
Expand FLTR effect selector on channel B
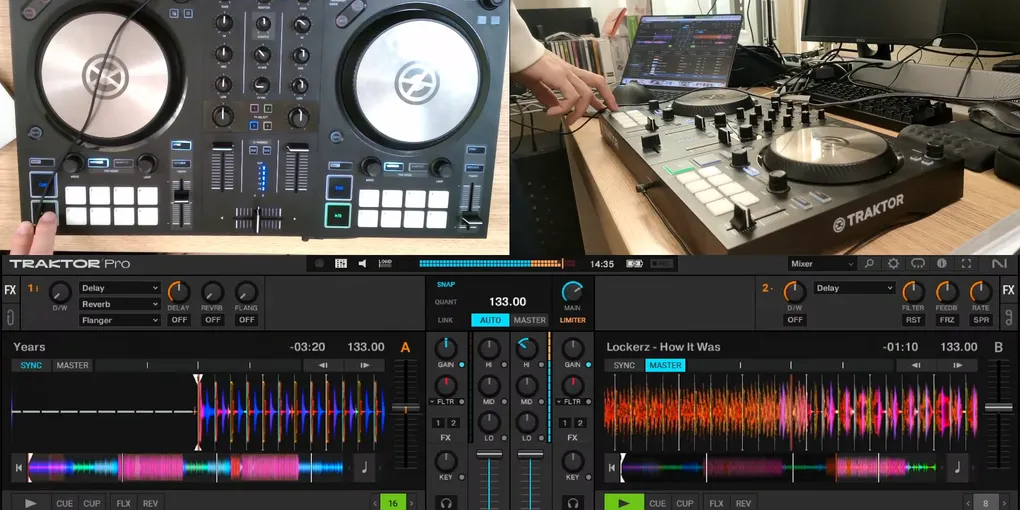[x=557, y=401]
